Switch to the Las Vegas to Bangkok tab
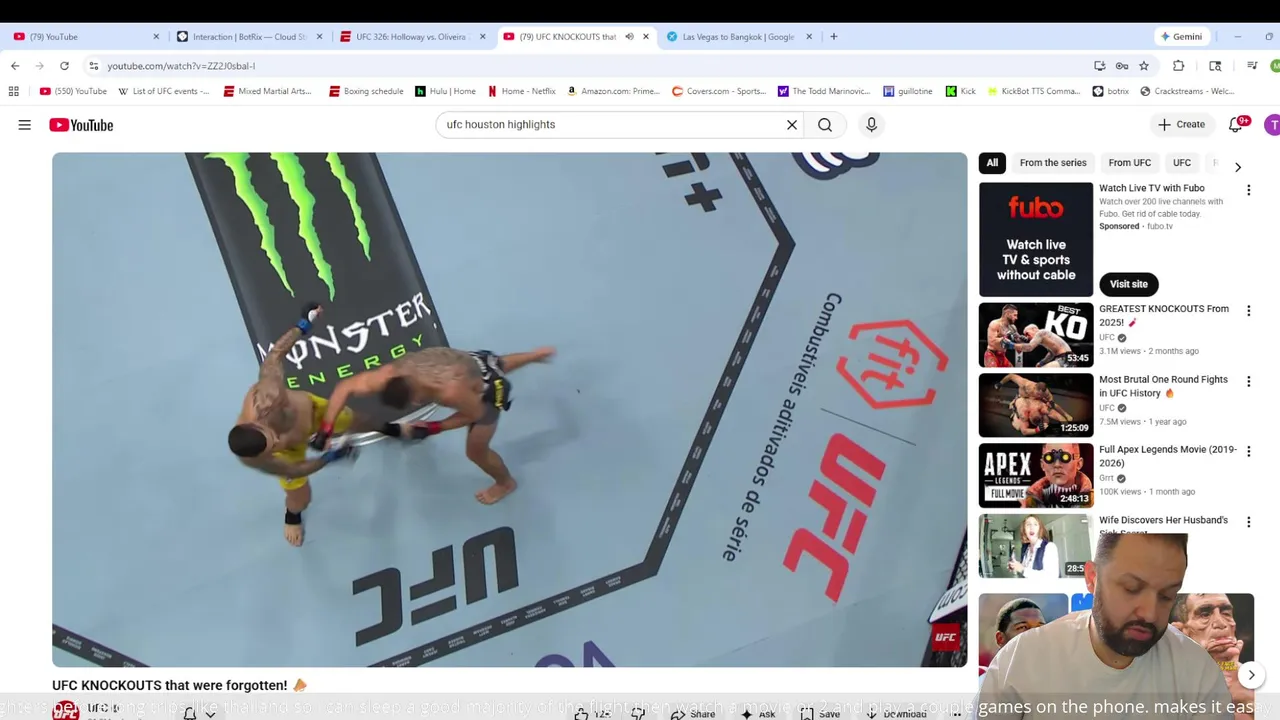This screenshot has height=720, width=1280. (738, 37)
